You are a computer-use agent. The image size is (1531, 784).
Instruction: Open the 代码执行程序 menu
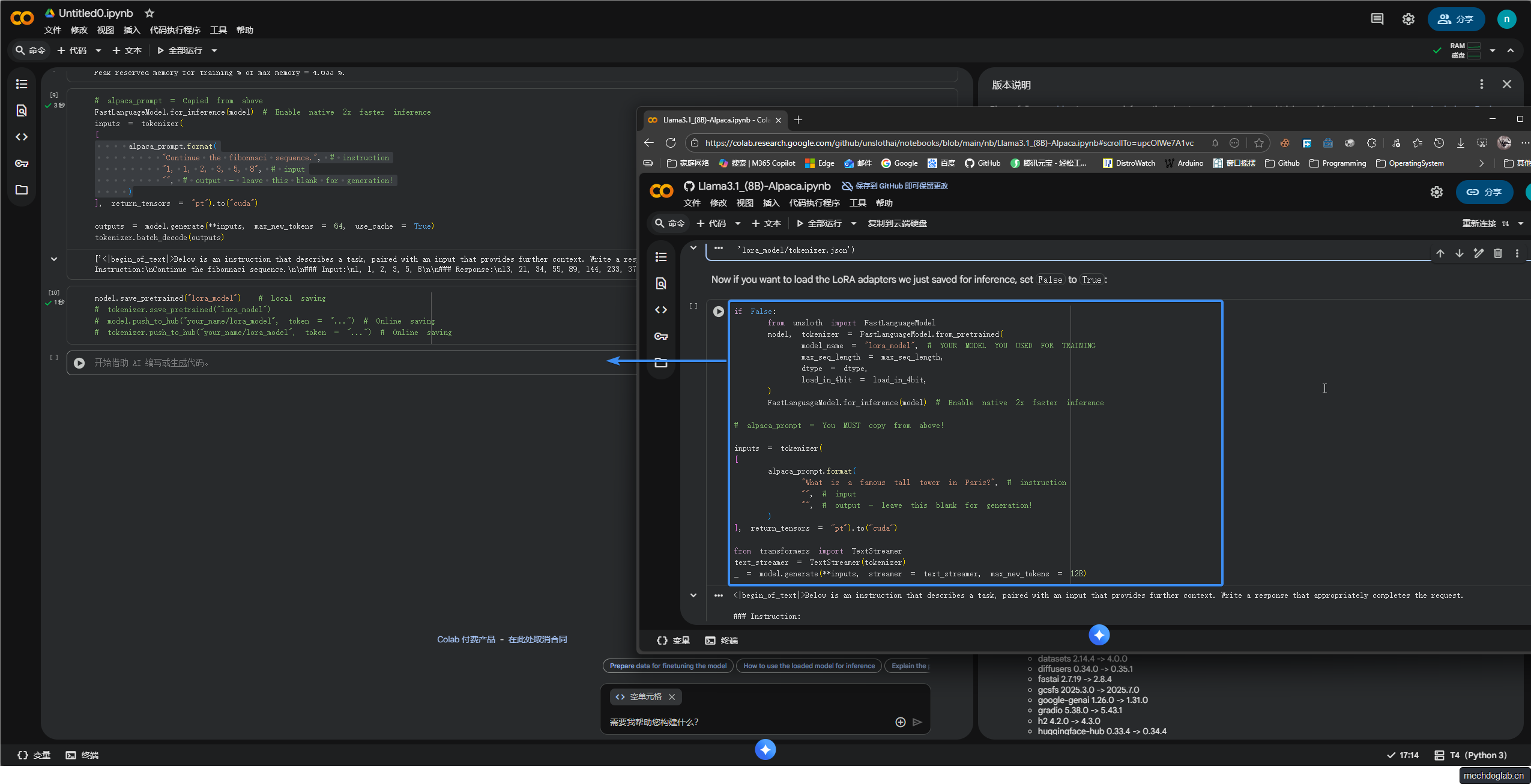click(x=175, y=30)
